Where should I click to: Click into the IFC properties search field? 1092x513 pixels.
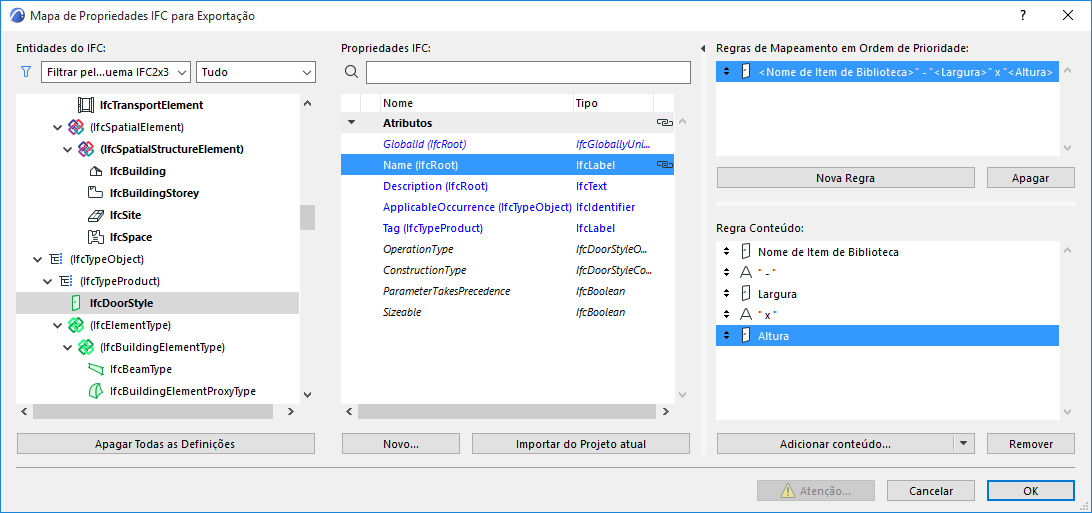click(x=529, y=72)
